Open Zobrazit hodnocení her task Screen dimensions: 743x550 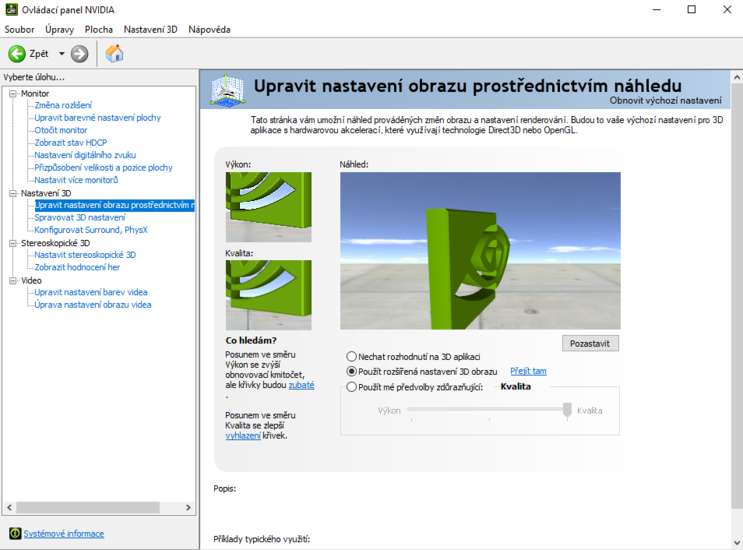point(77,267)
